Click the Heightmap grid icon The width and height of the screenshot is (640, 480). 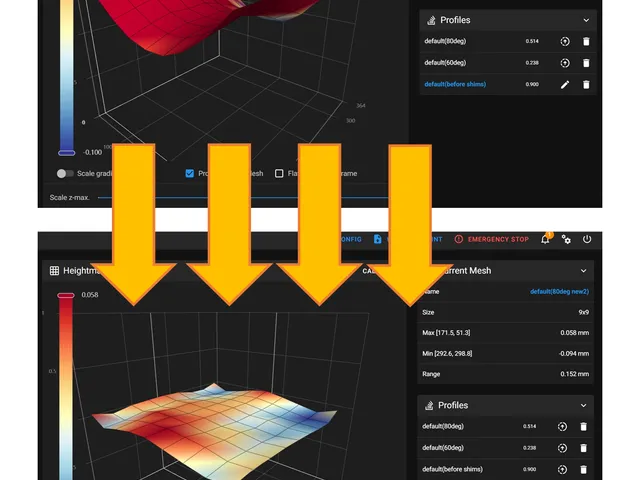tap(54, 271)
